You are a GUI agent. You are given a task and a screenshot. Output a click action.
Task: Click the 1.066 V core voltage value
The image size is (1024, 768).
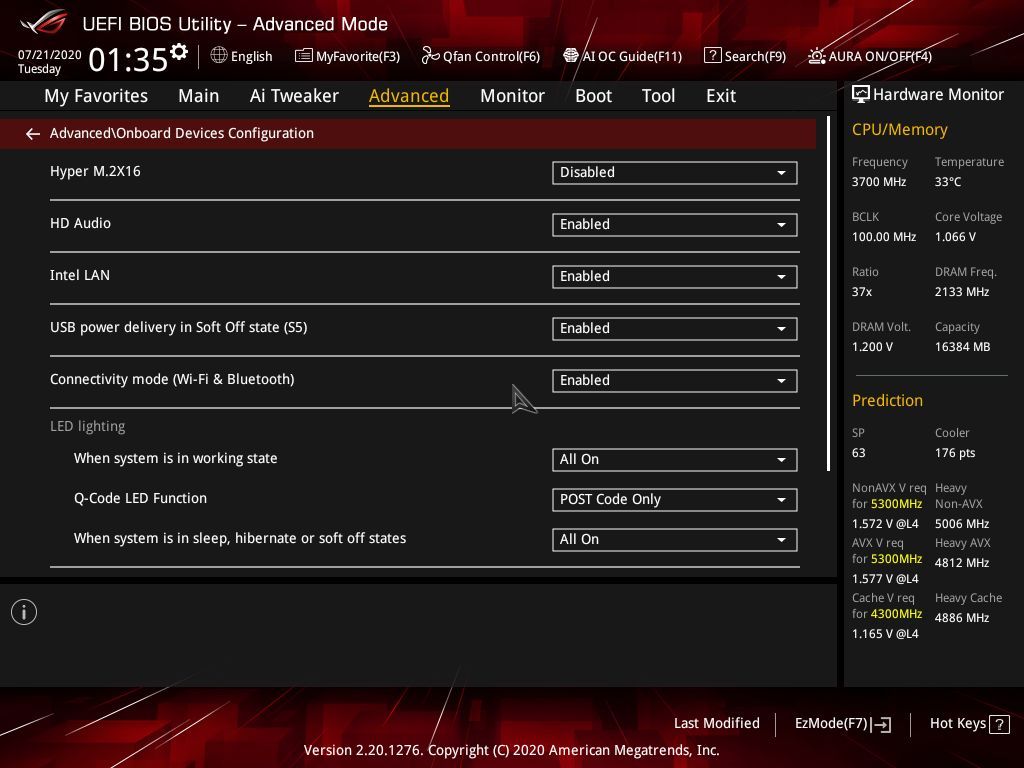click(x=955, y=237)
